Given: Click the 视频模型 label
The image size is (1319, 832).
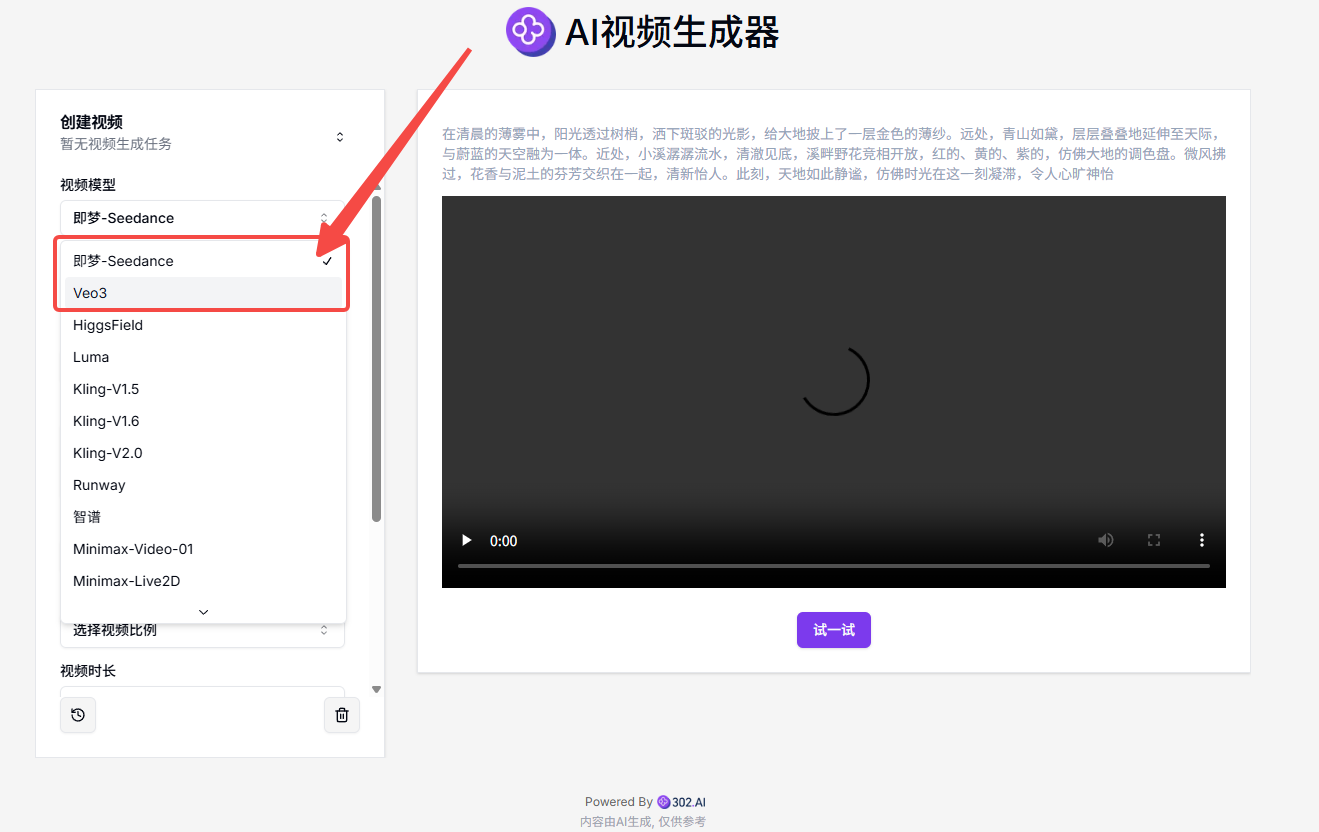Looking at the screenshot, I should pos(88,185).
